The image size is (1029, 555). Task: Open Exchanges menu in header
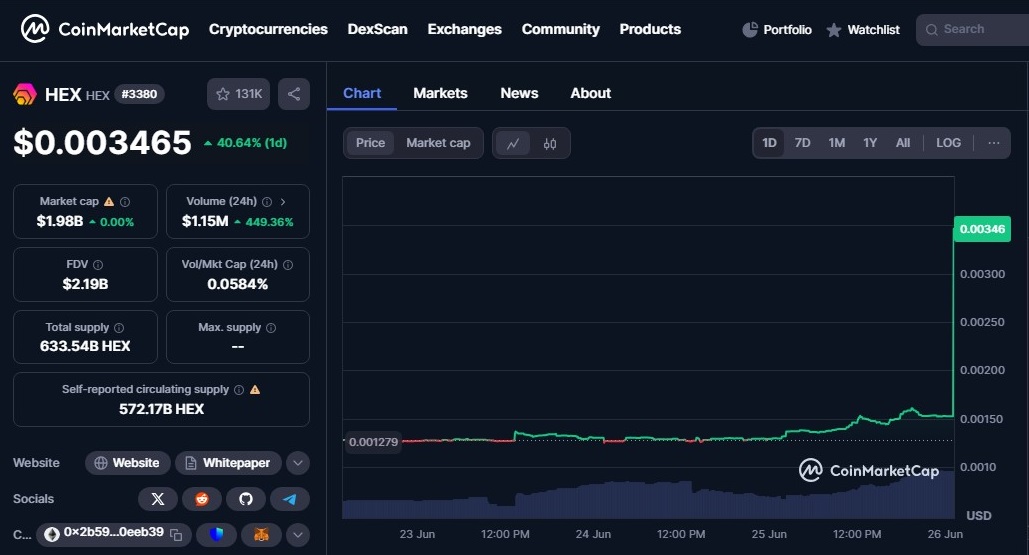[465, 30]
